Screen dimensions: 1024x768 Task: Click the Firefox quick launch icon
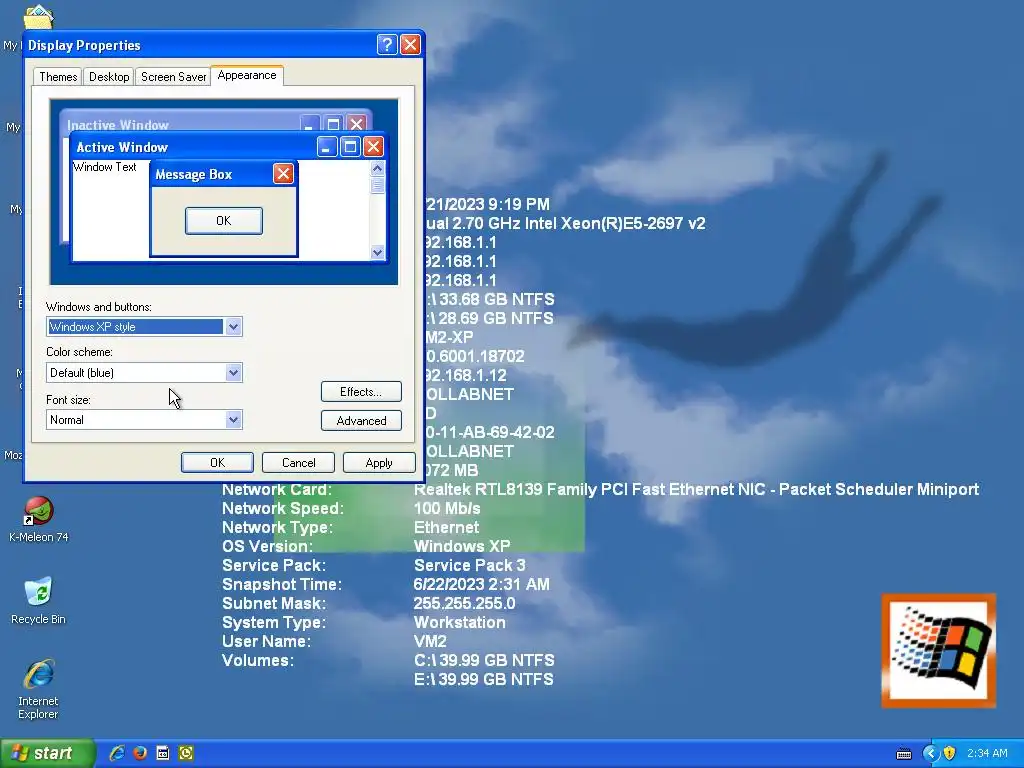(x=140, y=753)
